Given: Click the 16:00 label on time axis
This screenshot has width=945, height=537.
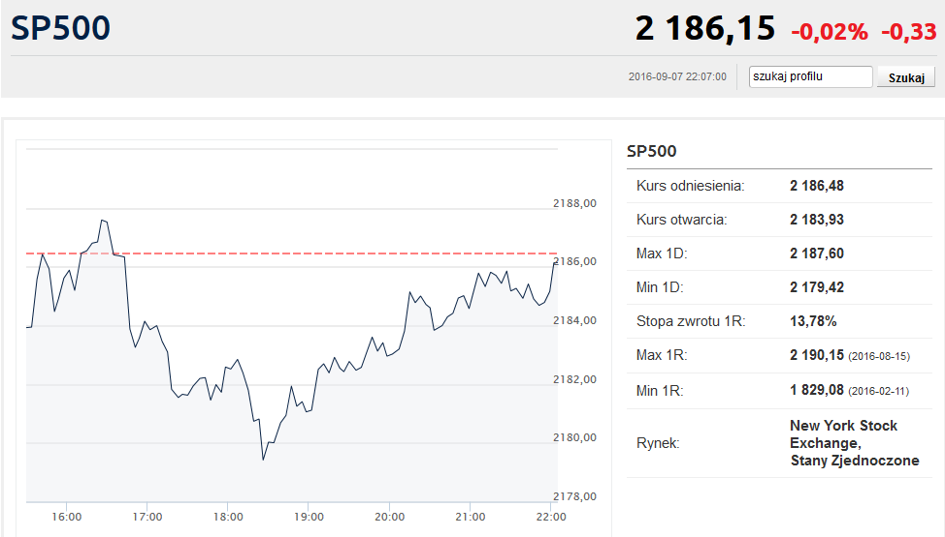Looking at the screenshot, I should [66, 517].
